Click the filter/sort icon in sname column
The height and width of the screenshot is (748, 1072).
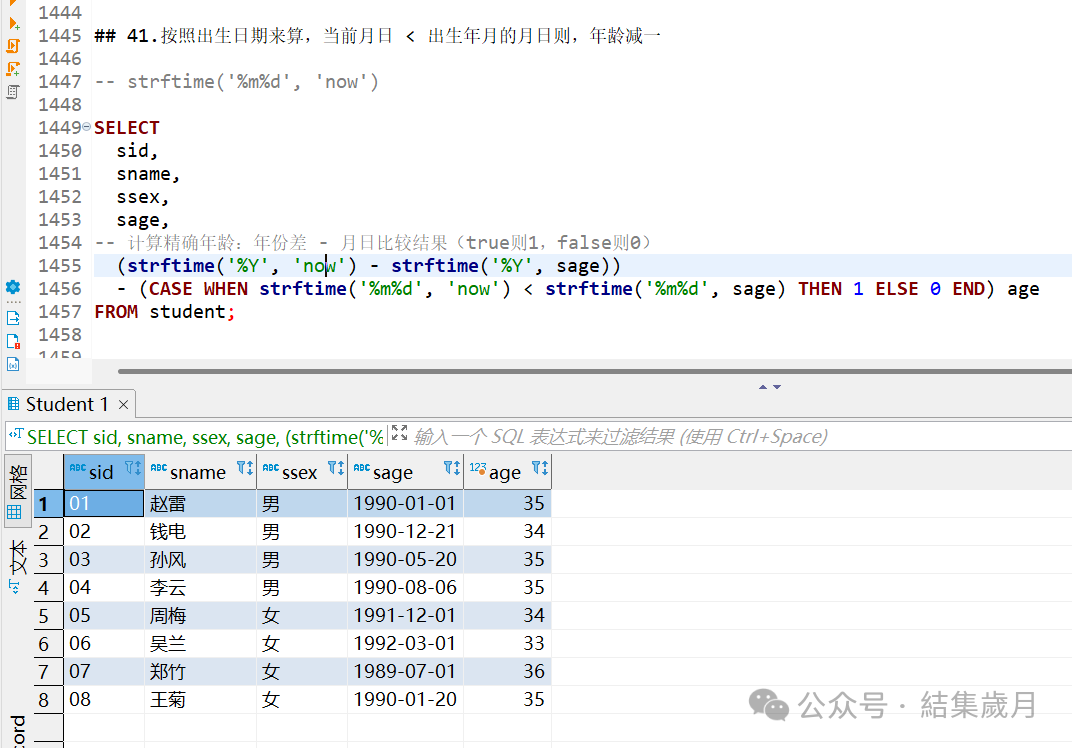(x=245, y=468)
